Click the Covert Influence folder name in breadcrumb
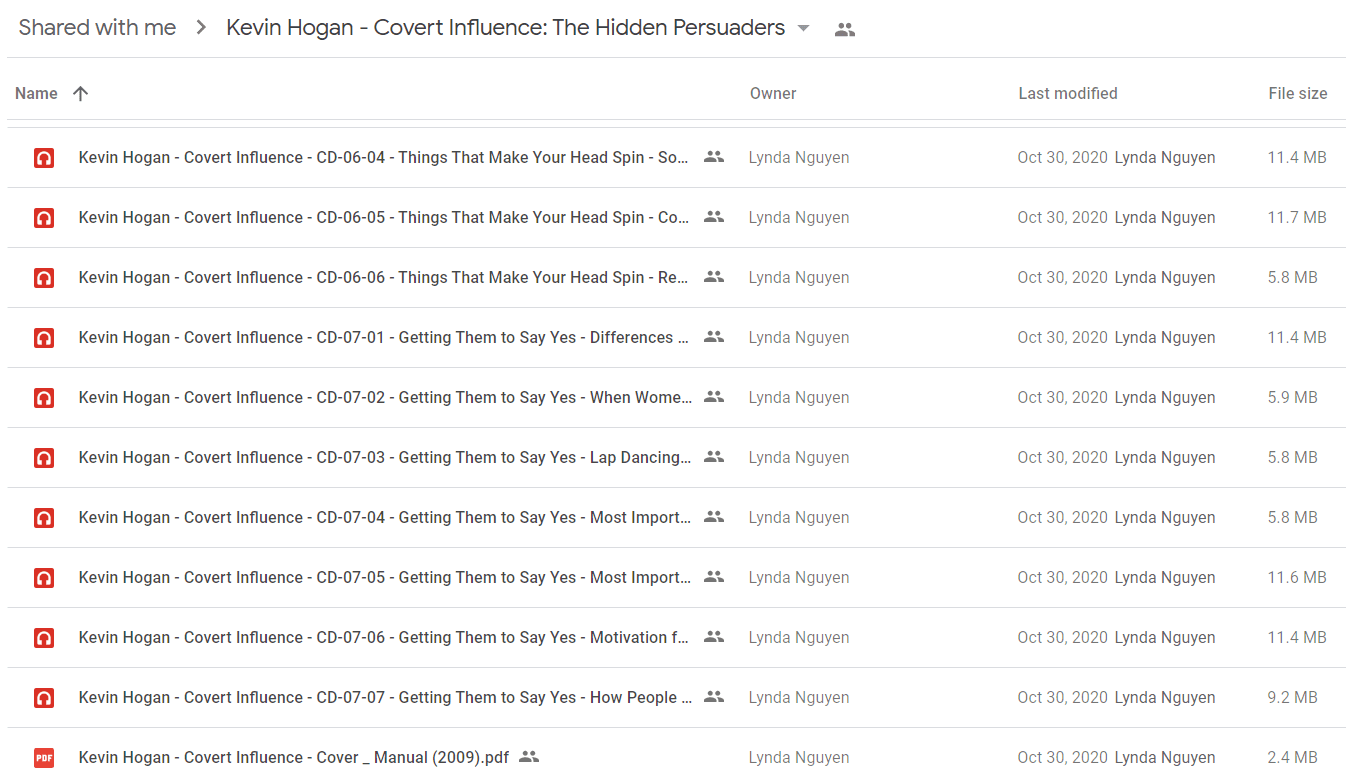The width and height of the screenshot is (1346, 778). point(505,28)
